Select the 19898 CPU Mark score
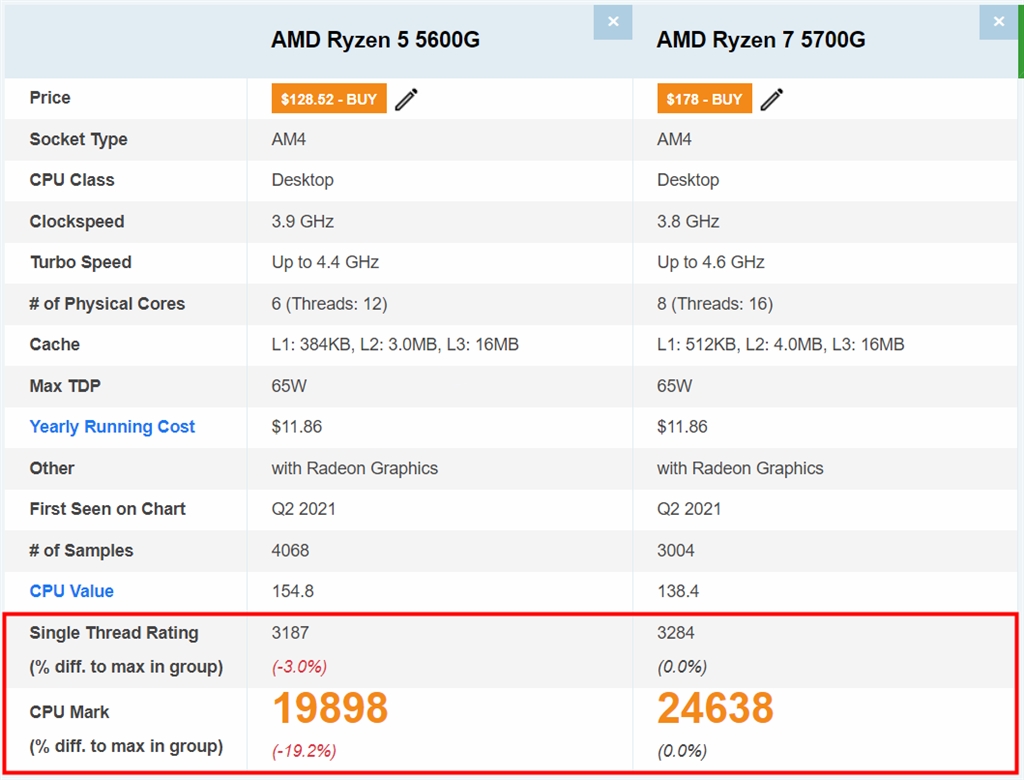Screen dimensions: 1024x780 (330, 709)
